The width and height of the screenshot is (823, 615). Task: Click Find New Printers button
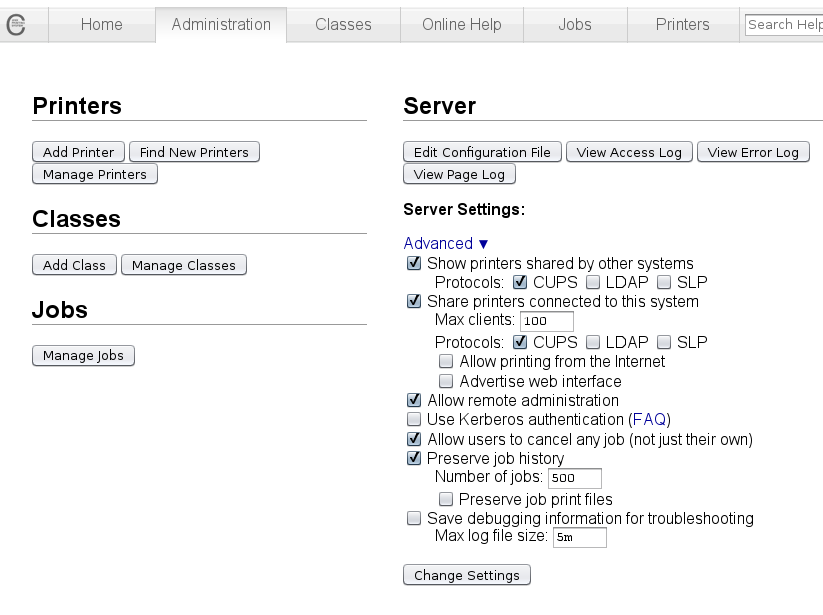point(194,152)
